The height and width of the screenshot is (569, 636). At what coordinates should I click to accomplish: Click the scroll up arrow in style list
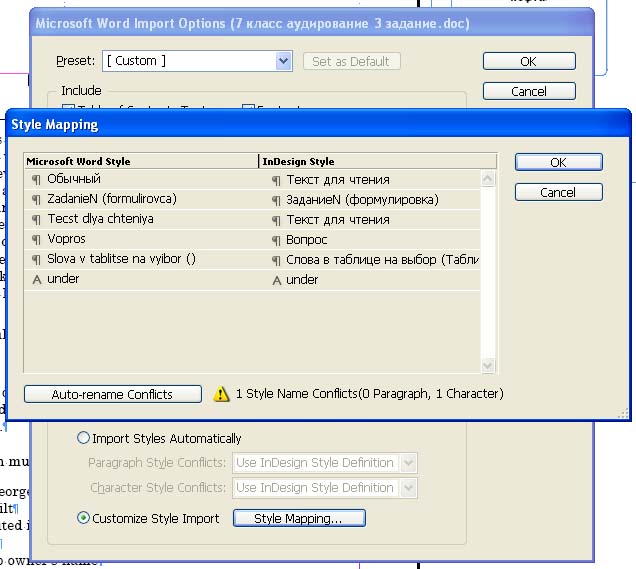point(488,178)
